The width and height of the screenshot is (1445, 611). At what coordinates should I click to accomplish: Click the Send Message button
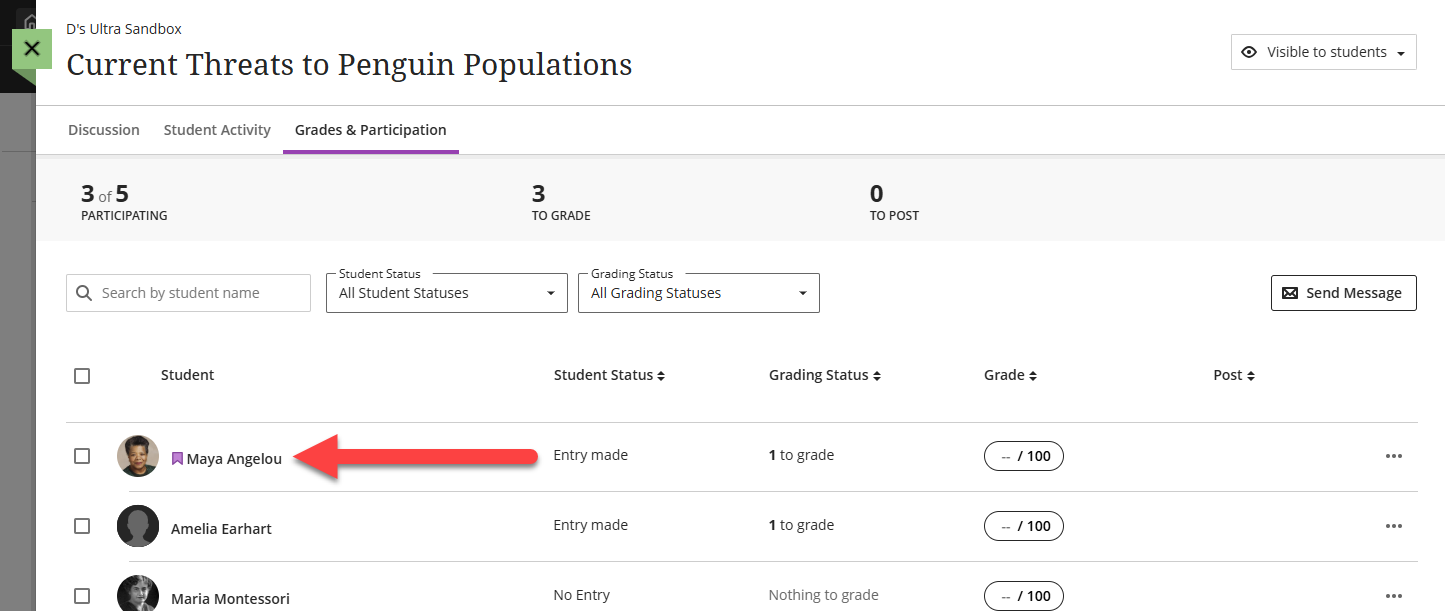pyautogui.click(x=1343, y=293)
